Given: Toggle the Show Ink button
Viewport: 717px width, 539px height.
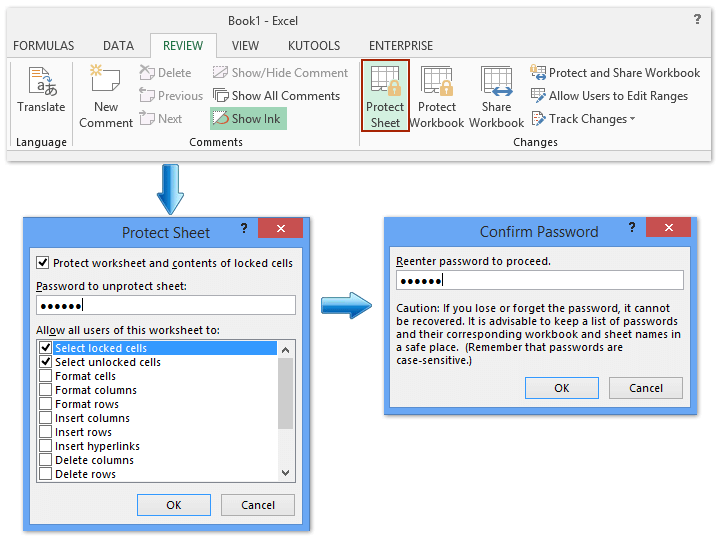Looking at the screenshot, I should coord(248,119).
